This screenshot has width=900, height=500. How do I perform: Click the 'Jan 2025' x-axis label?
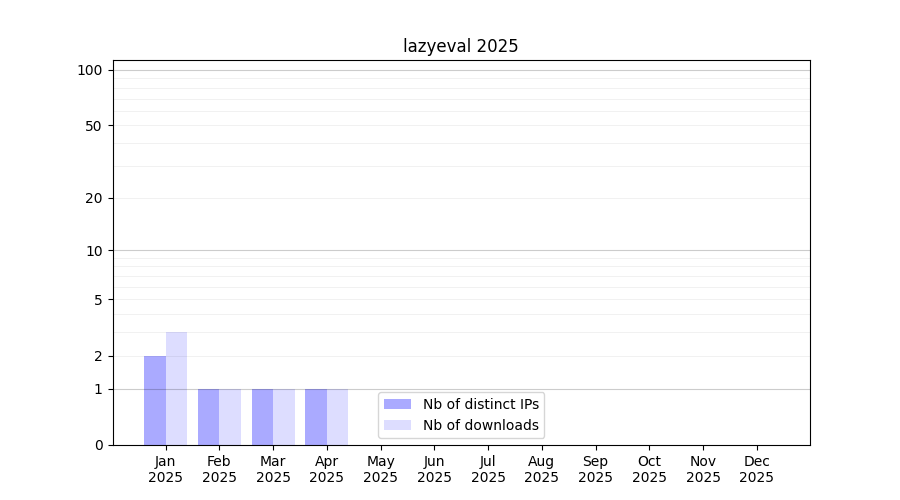click(165, 469)
